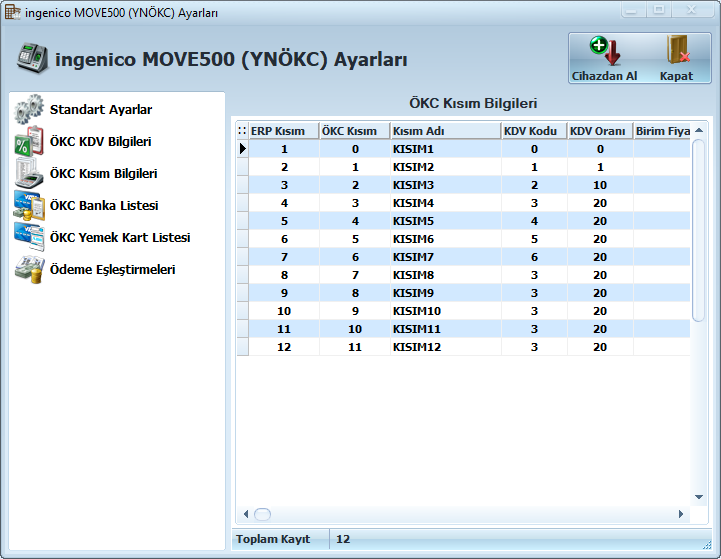Screen dimensions: 721x559
Task: Open Ödeme Eşleştirmeleri section
Action: [112, 269]
